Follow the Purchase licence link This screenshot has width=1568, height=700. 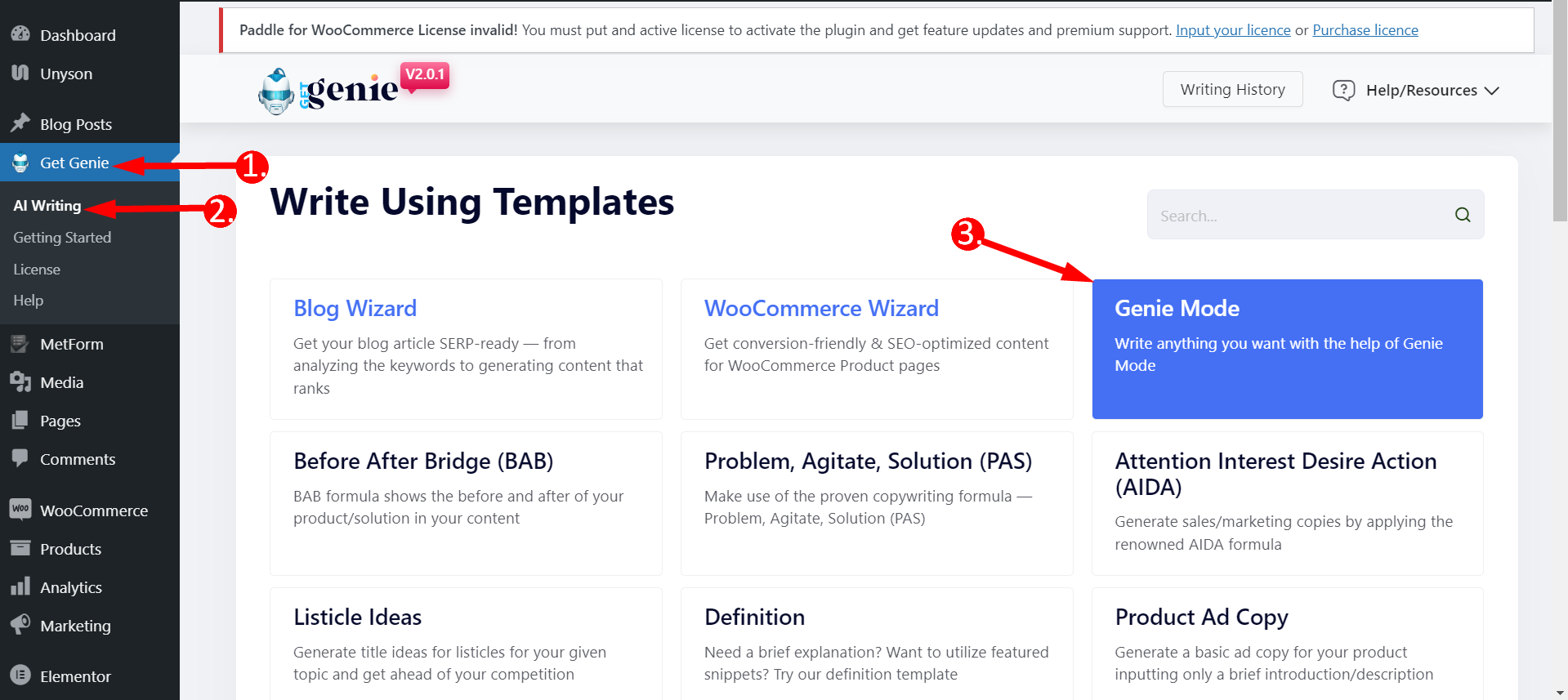(x=1365, y=30)
